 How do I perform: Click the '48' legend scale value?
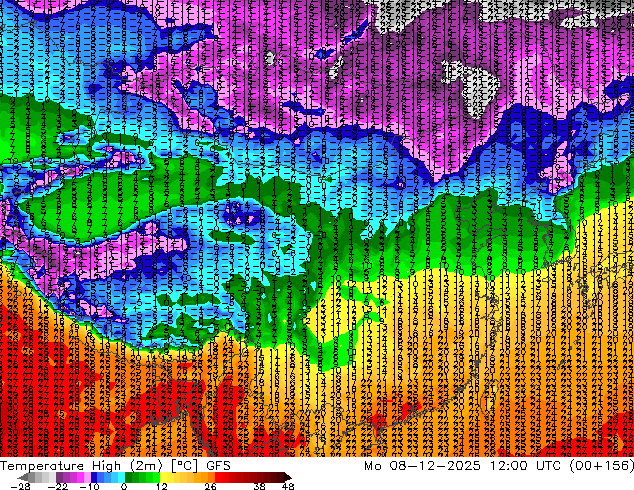click(x=288, y=486)
